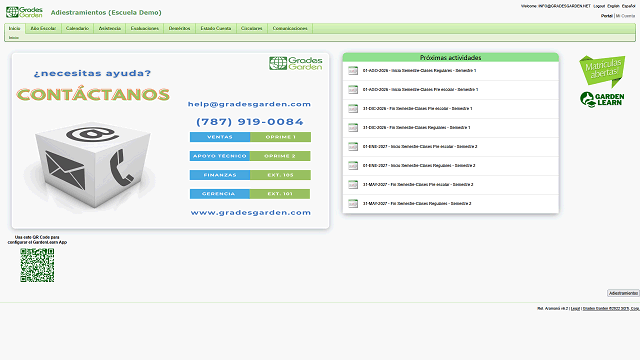
Task: Click the Grades Garden logo in header
Action: 24,12
